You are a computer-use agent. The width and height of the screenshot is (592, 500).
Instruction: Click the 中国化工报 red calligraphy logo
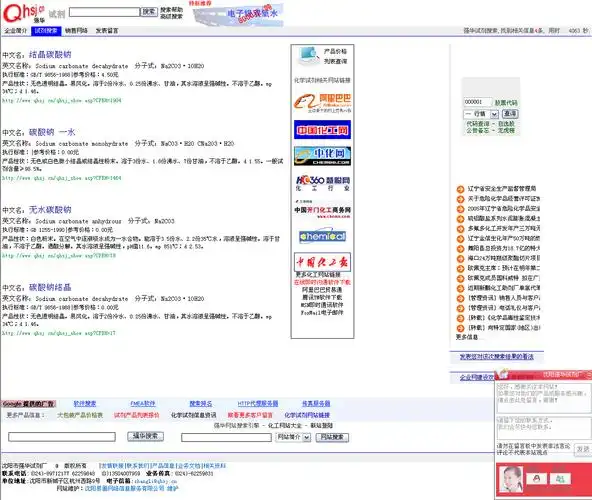tap(322, 262)
